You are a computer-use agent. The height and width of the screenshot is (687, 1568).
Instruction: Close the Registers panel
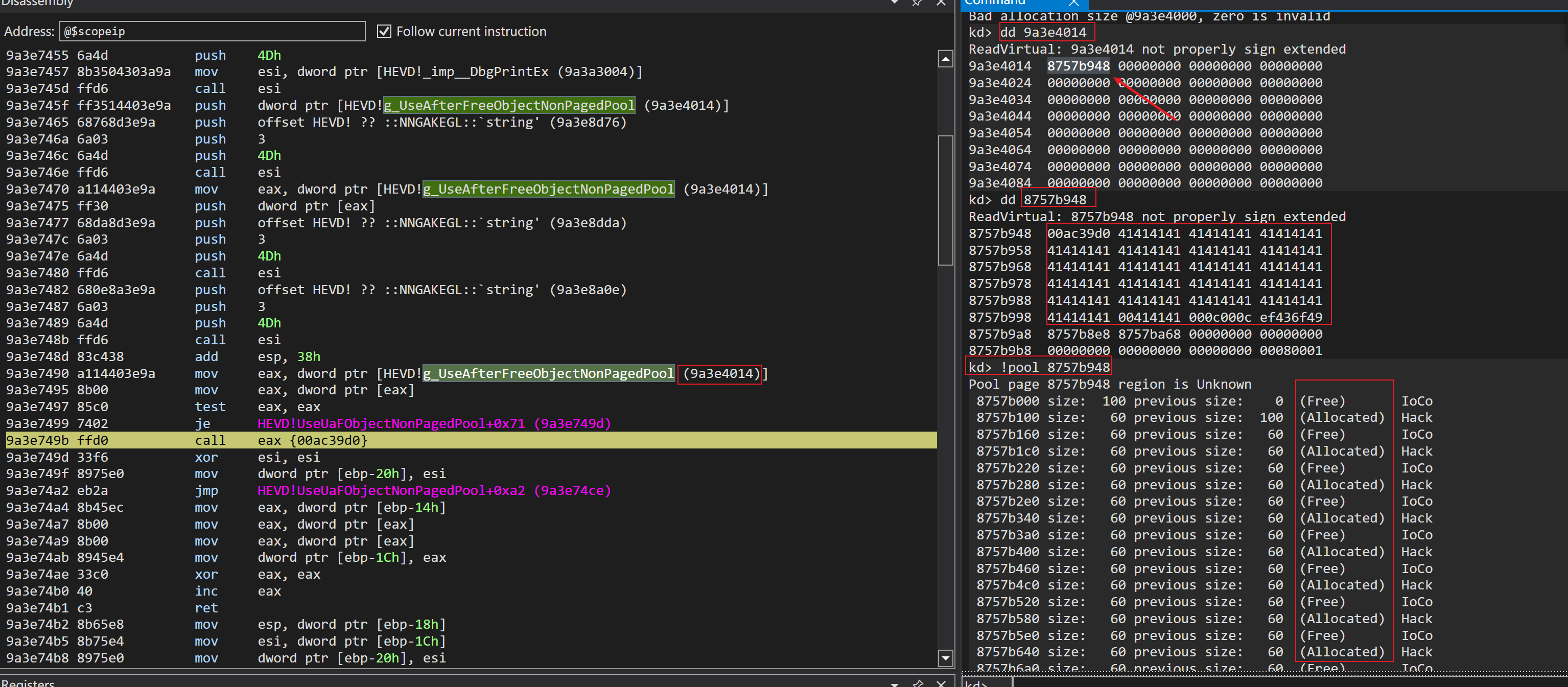pos(941,683)
